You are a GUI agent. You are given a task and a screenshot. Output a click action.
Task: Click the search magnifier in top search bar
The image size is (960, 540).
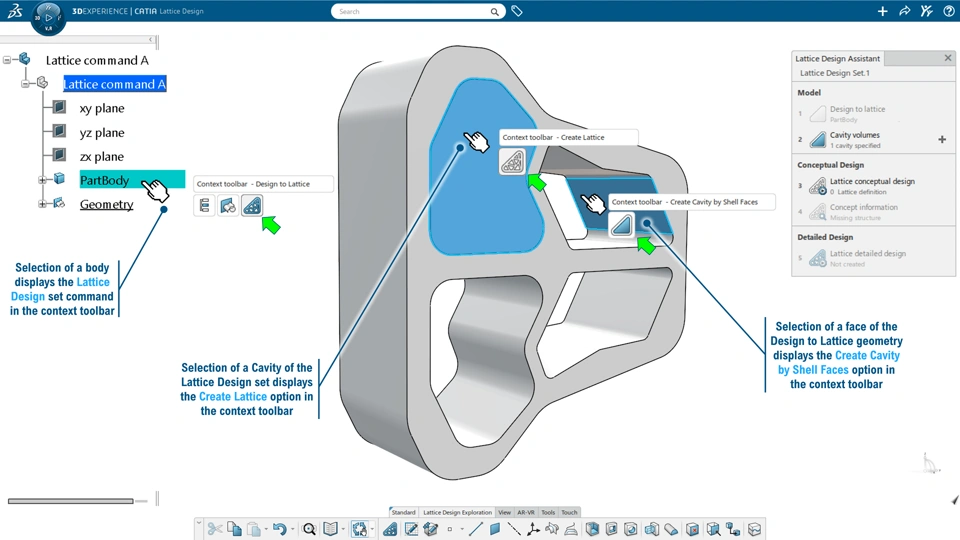click(x=494, y=12)
